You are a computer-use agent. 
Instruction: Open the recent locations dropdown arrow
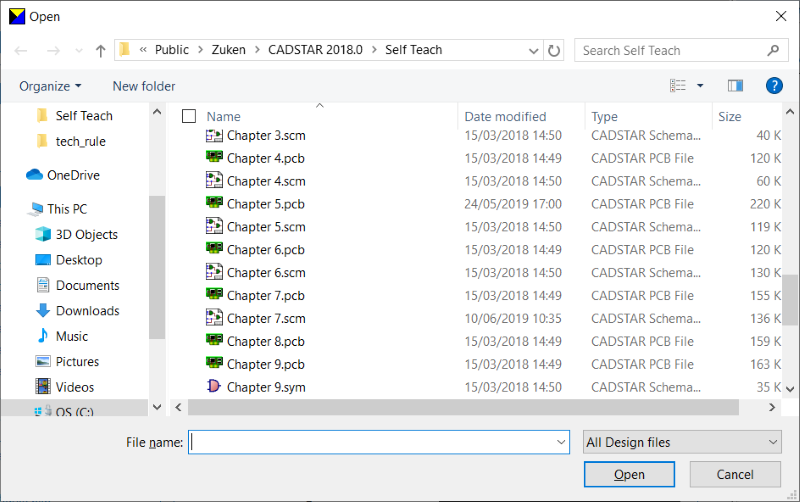pos(79,51)
